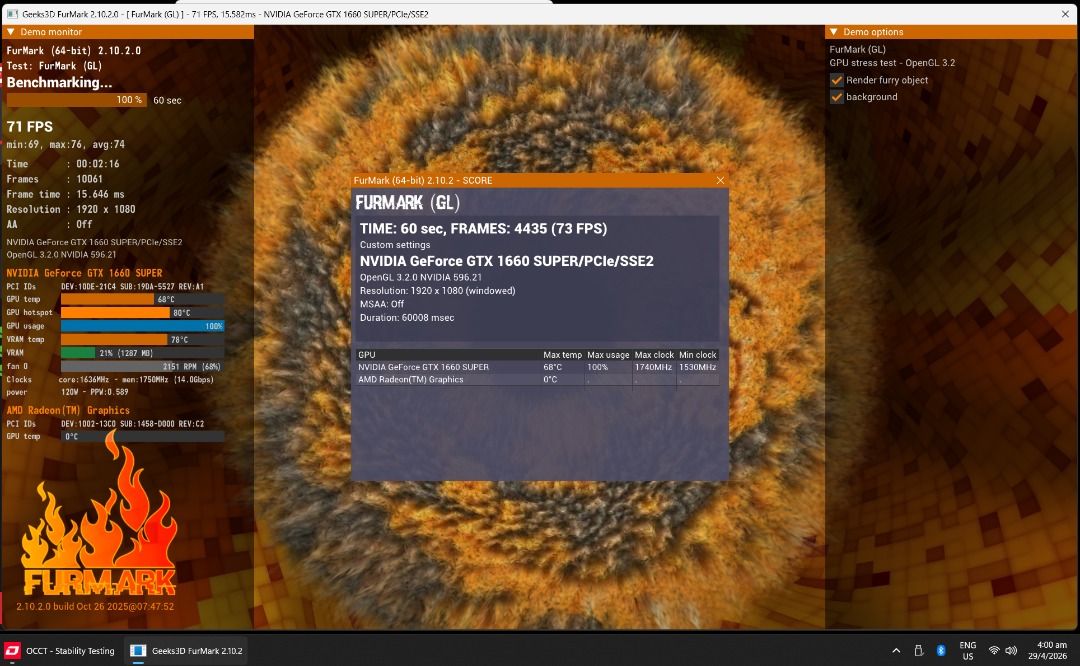Click the min:69, max:76, avg:74 line
Image resolution: width=1080 pixels, height=666 pixels.
(x=65, y=145)
